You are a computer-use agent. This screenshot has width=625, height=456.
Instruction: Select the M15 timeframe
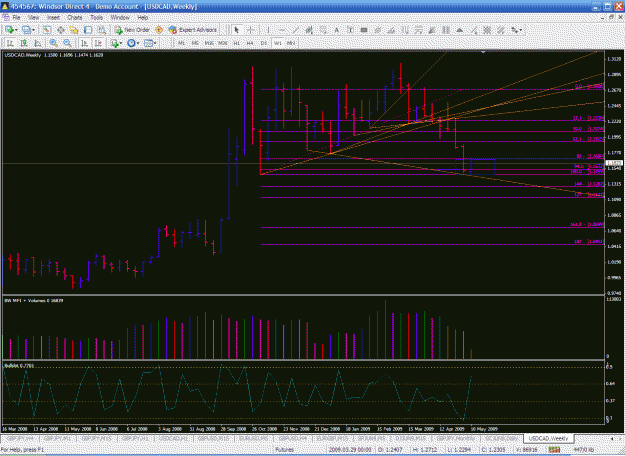click(209, 43)
